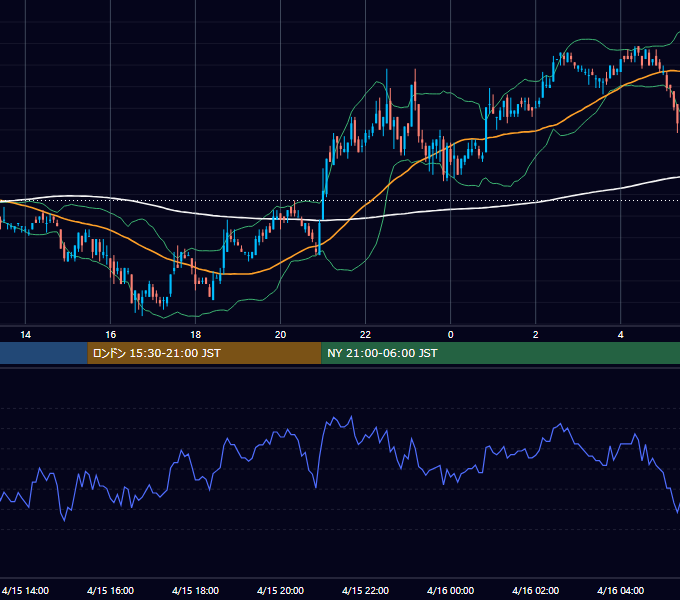Select the 4/15 16:00 date label
Image resolution: width=680 pixels, height=600 pixels.
pos(111,590)
